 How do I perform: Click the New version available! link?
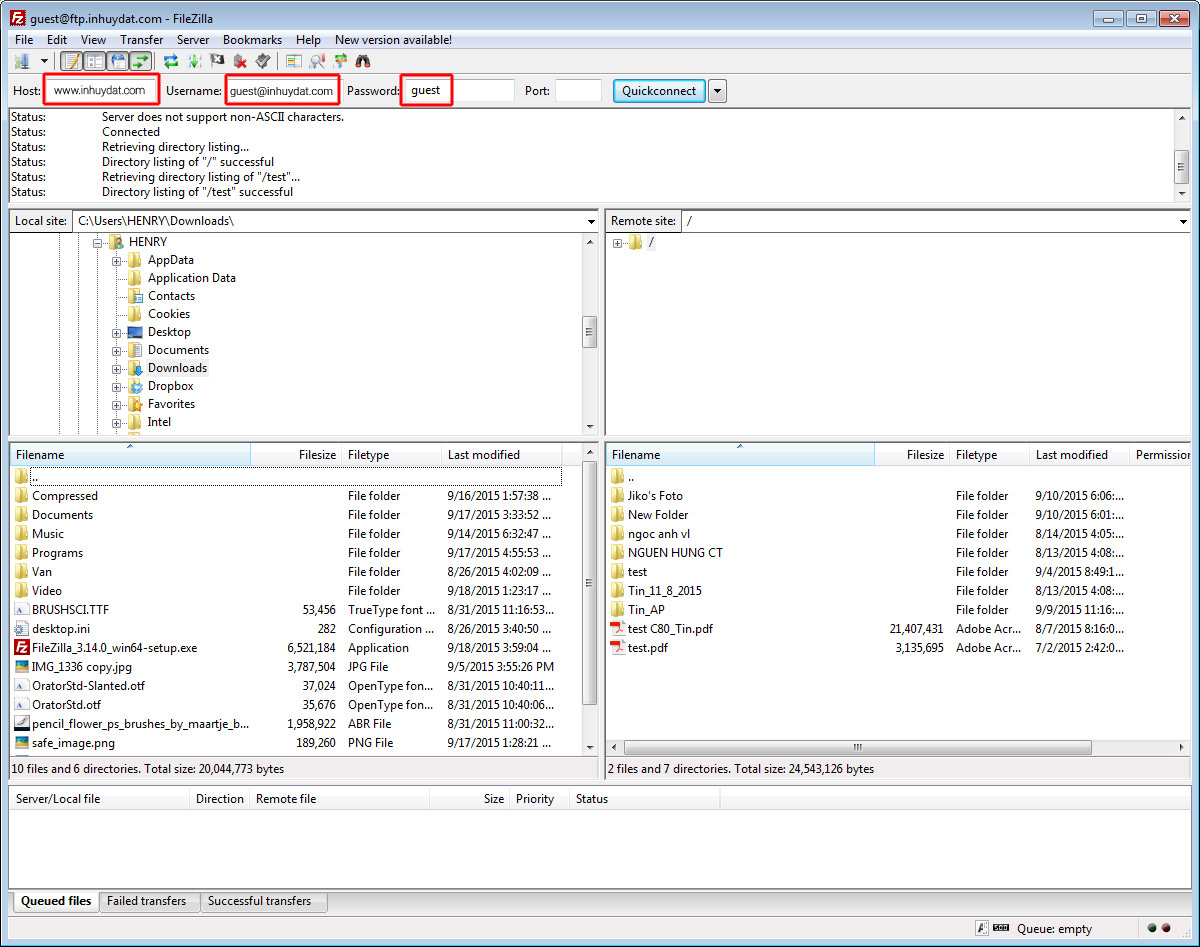pyautogui.click(x=393, y=40)
